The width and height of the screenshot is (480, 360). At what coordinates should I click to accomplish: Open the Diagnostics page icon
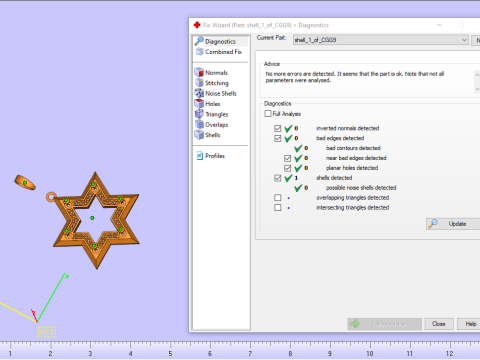point(199,41)
